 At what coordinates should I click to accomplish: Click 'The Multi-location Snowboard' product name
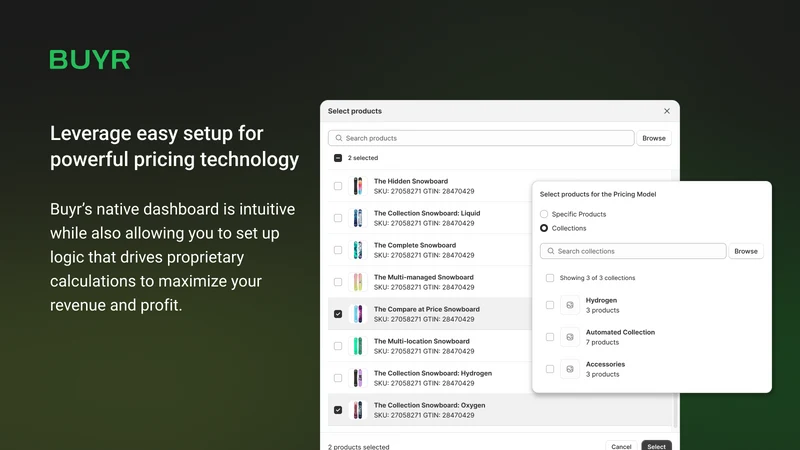[421, 341]
